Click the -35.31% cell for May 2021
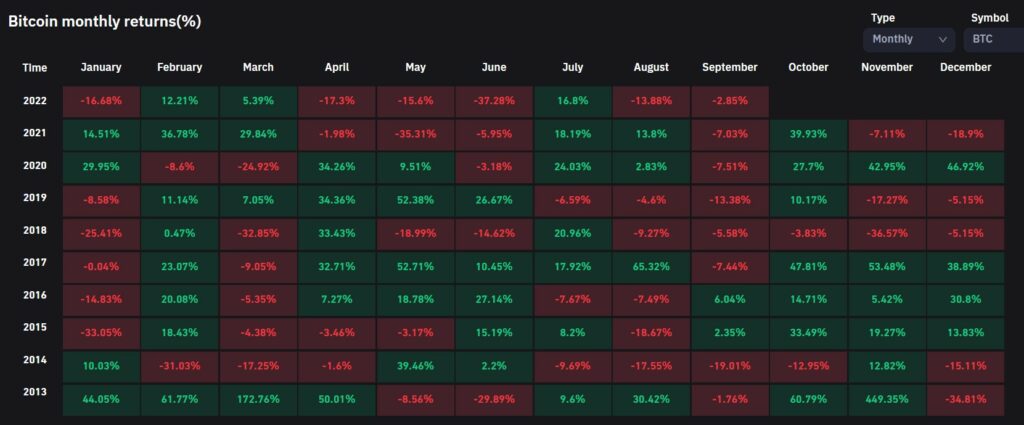 (415, 134)
